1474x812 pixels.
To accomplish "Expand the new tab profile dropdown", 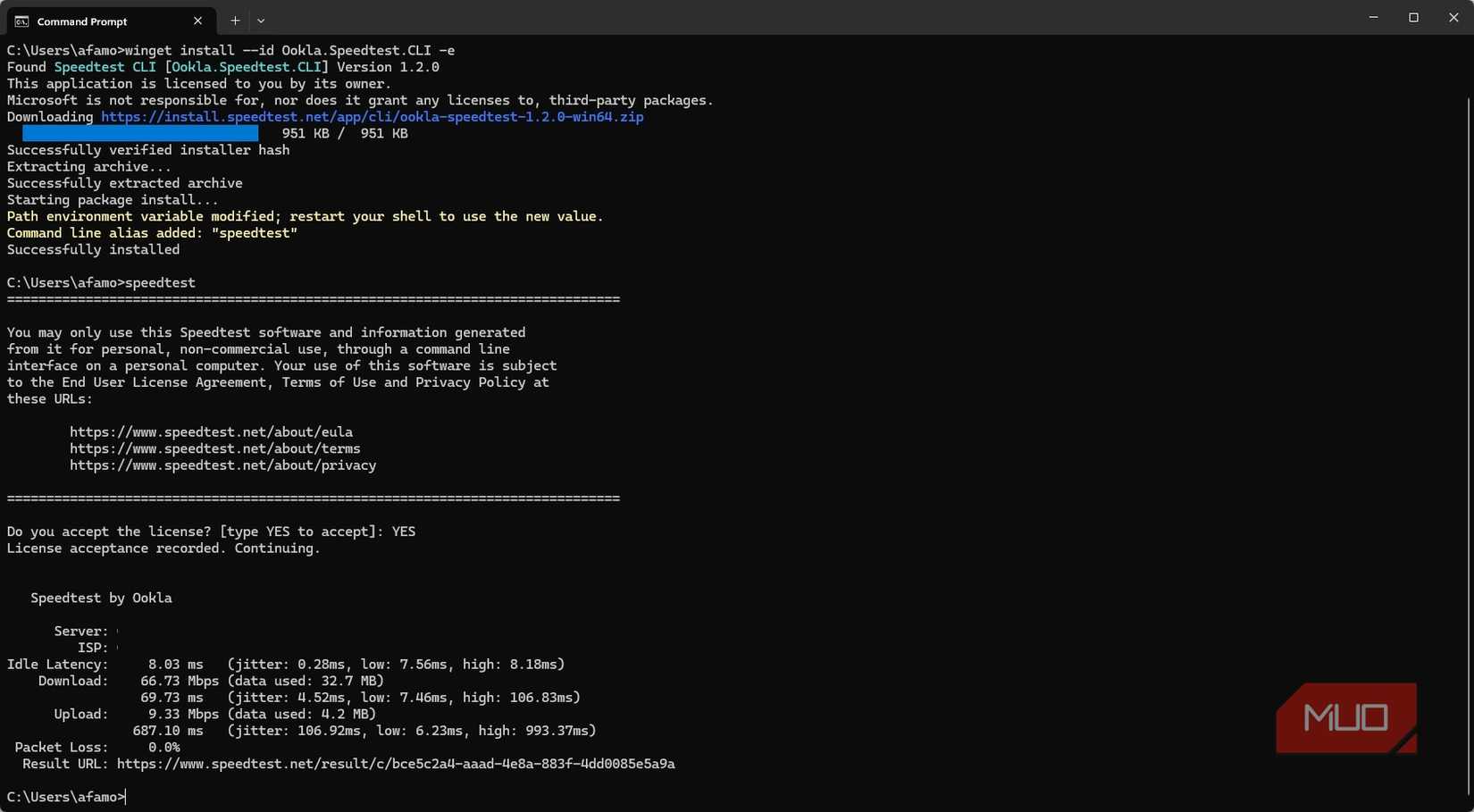I will click(x=261, y=21).
